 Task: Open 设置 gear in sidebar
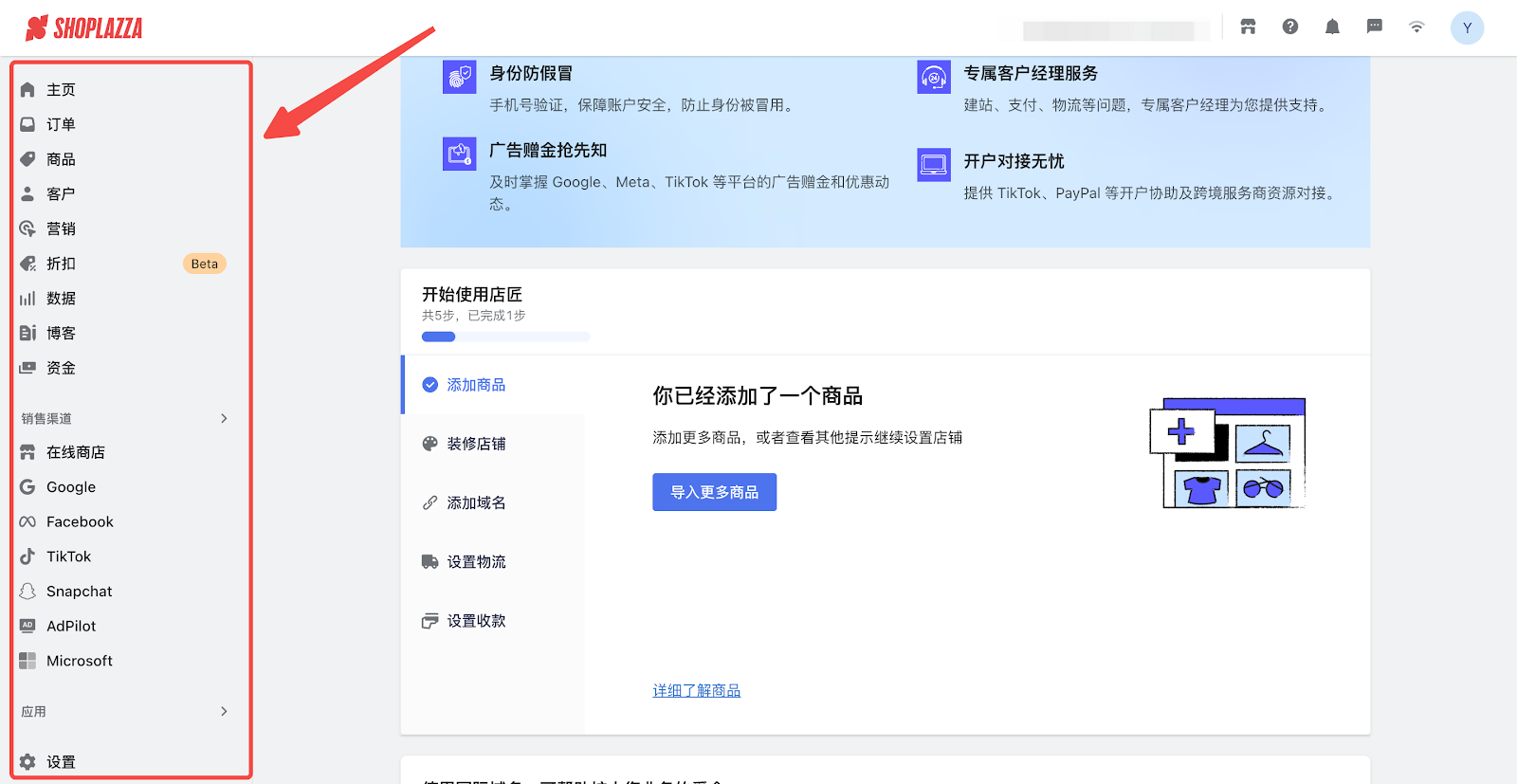(60, 761)
